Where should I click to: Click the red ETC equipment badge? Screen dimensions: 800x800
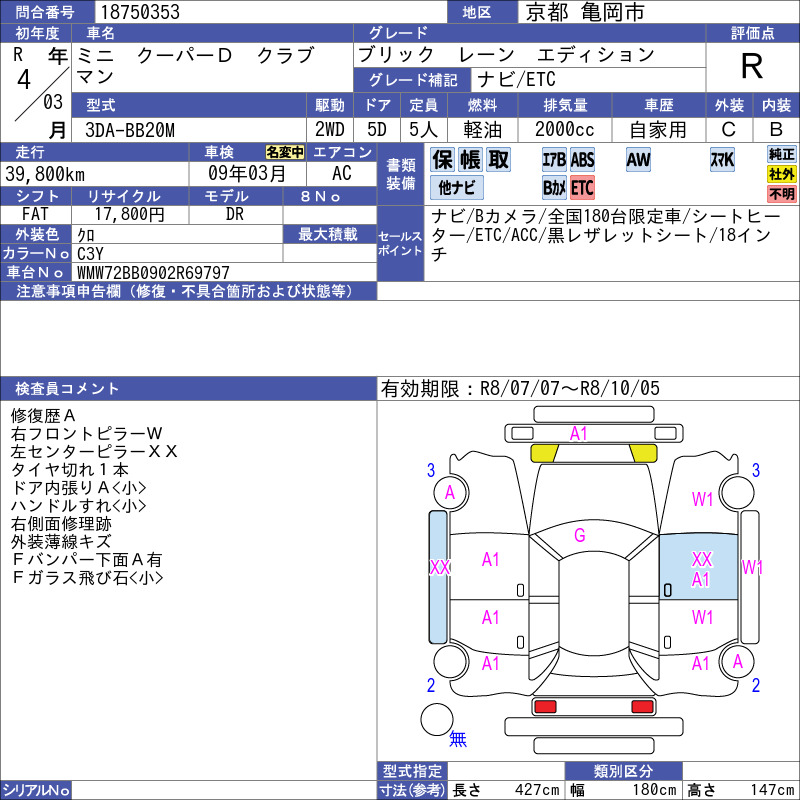(x=582, y=188)
